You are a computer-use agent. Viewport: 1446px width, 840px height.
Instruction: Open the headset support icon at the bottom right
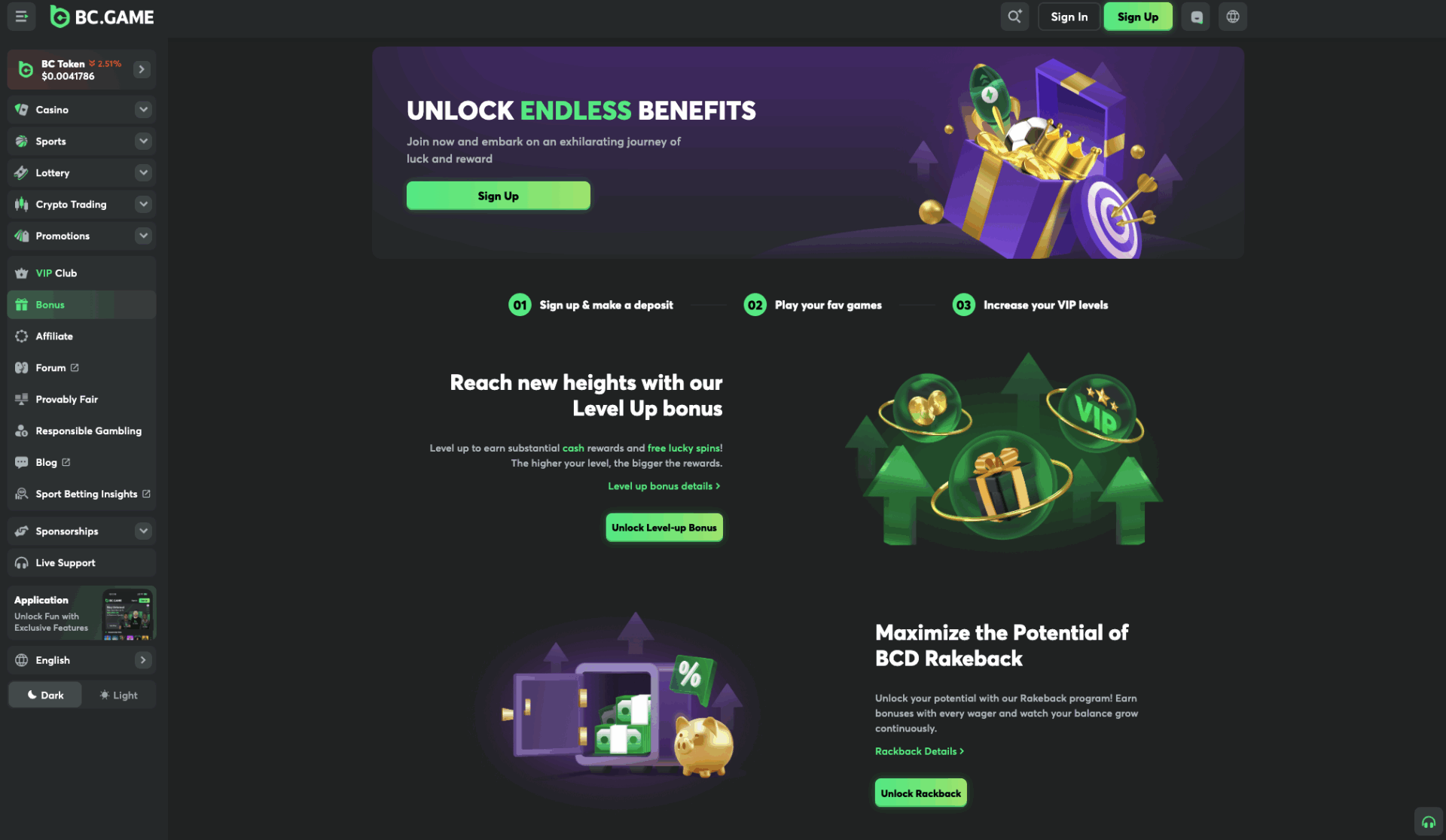(x=1429, y=822)
